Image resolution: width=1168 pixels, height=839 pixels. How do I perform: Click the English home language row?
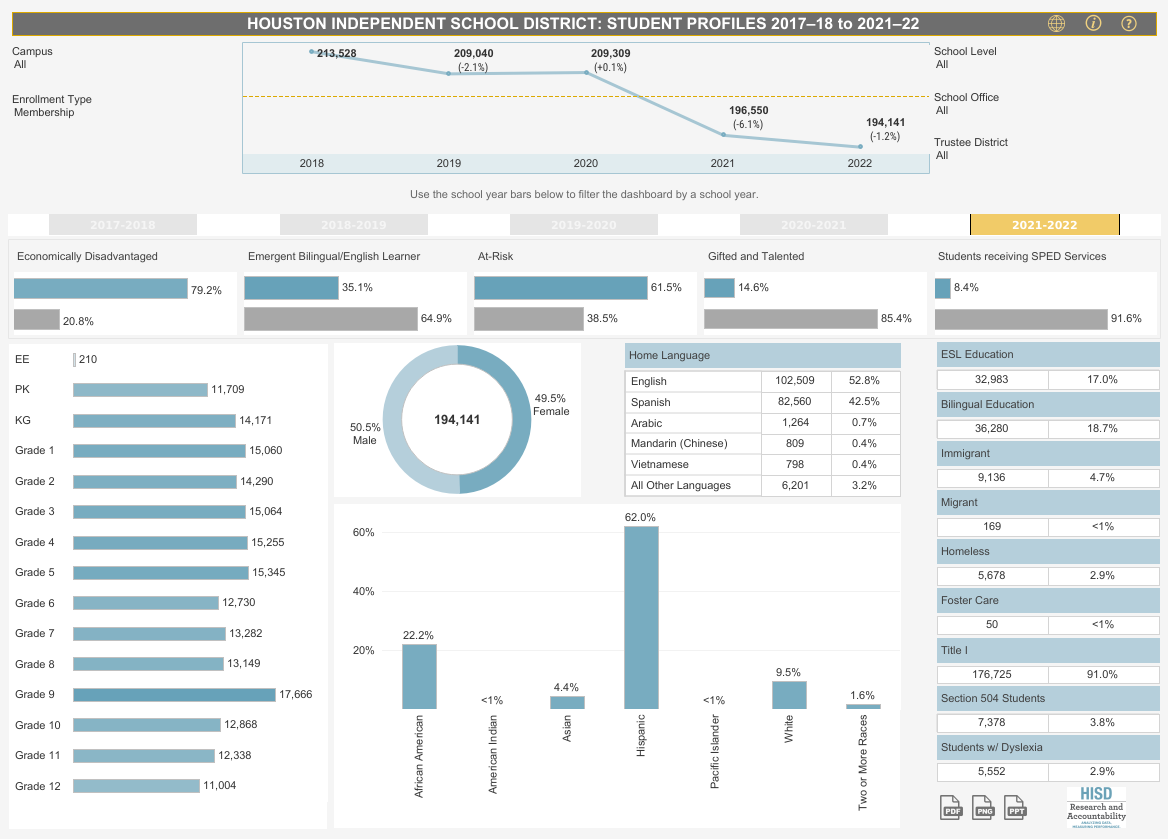click(x=763, y=381)
